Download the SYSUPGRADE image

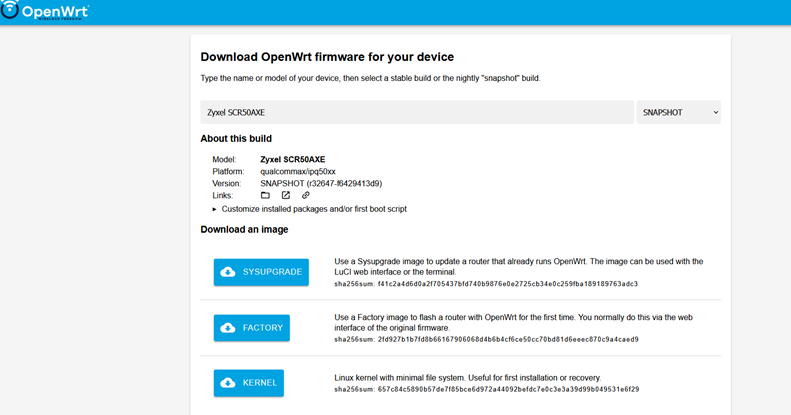click(x=261, y=272)
